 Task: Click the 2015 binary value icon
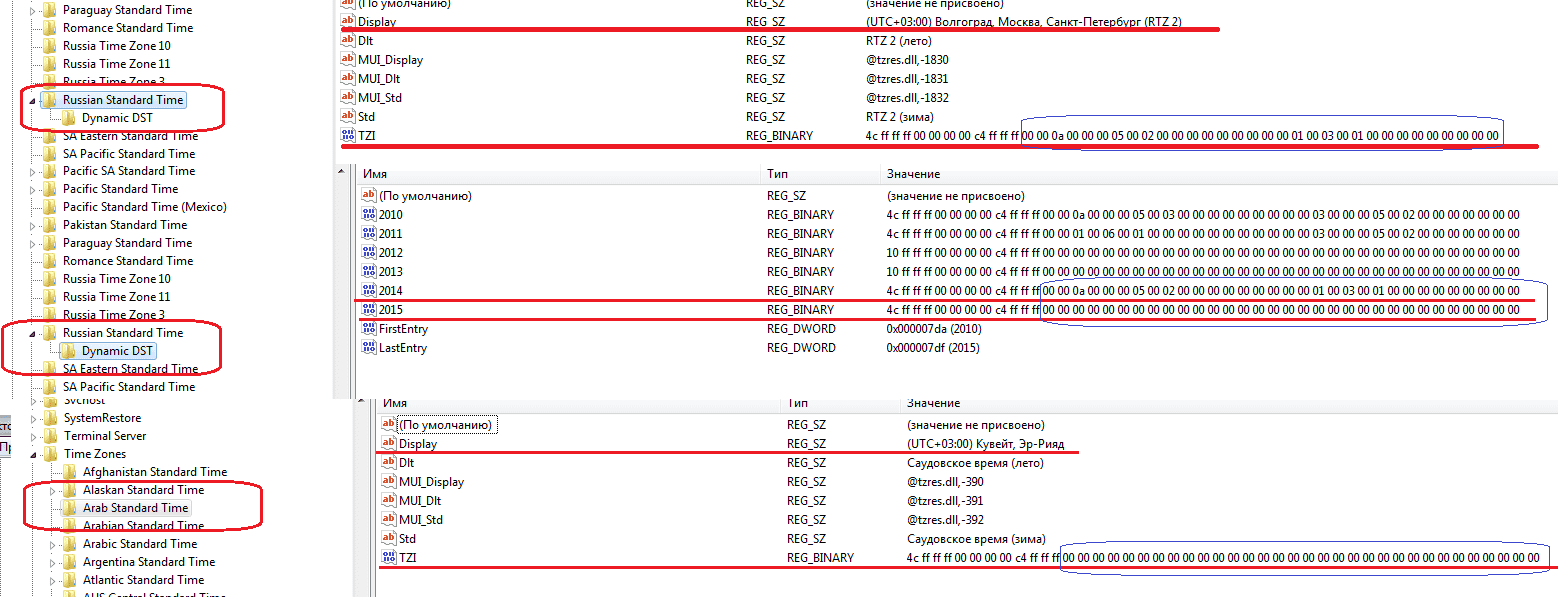click(x=369, y=310)
